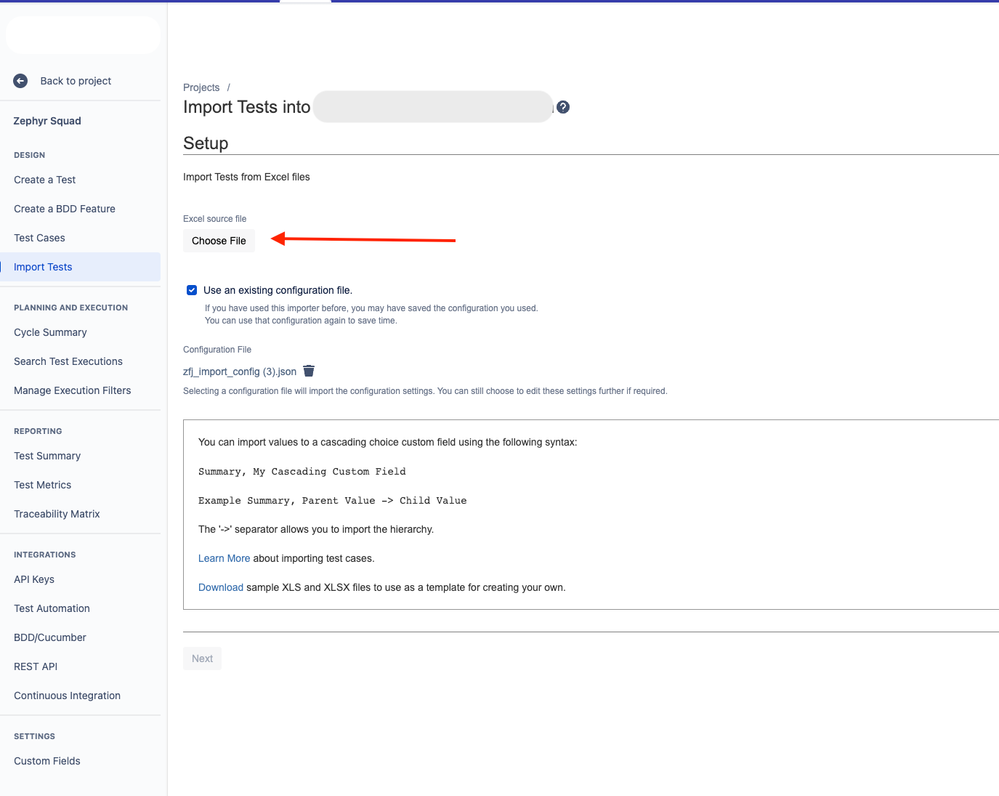999x796 pixels.
Task: Open Create a Test in sidebar
Action: [x=45, y=180]
